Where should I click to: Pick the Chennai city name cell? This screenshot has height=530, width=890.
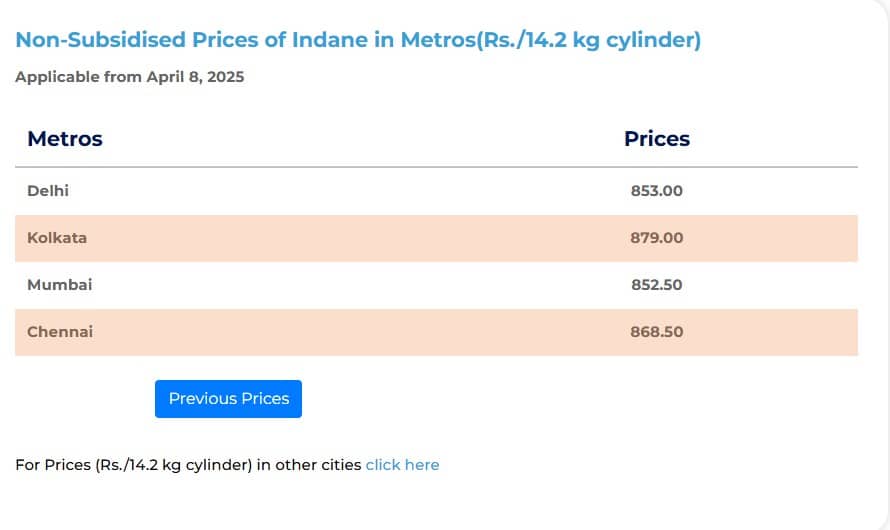click(60, 332)
